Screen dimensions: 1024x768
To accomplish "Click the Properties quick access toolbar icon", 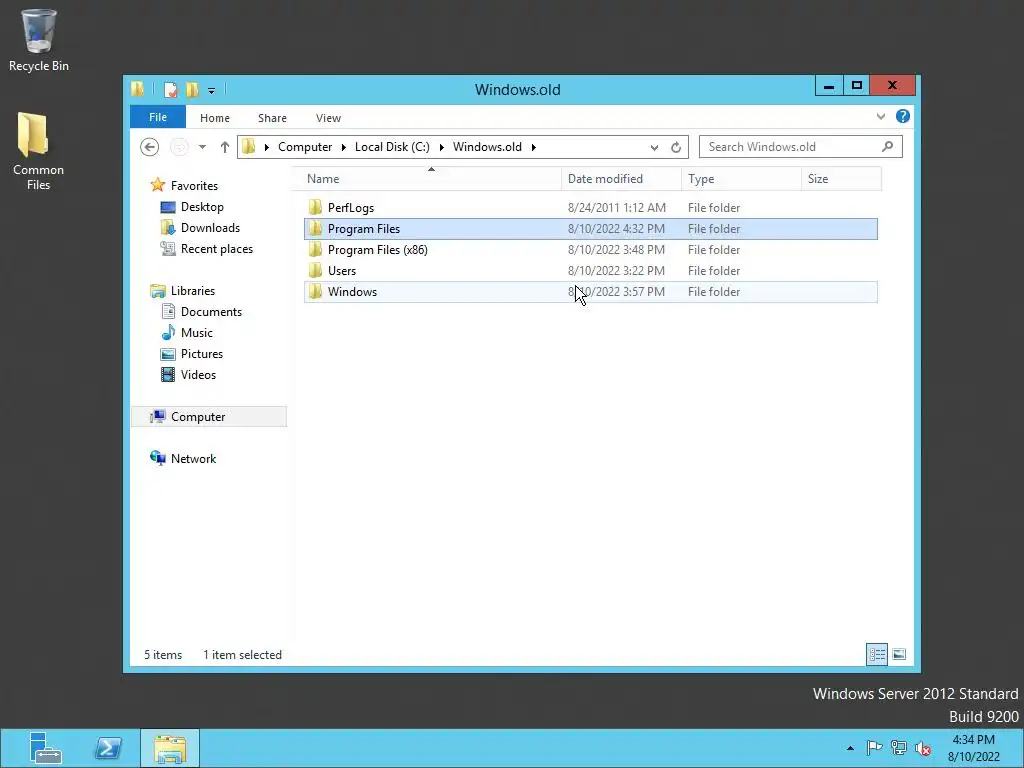I will click(170, 89).
